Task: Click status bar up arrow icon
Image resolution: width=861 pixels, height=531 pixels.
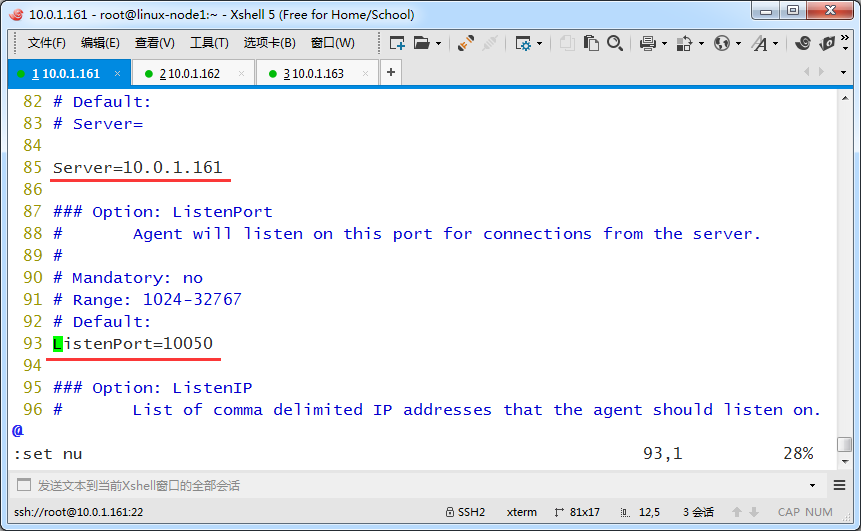Action: click(x=737, y=512)
